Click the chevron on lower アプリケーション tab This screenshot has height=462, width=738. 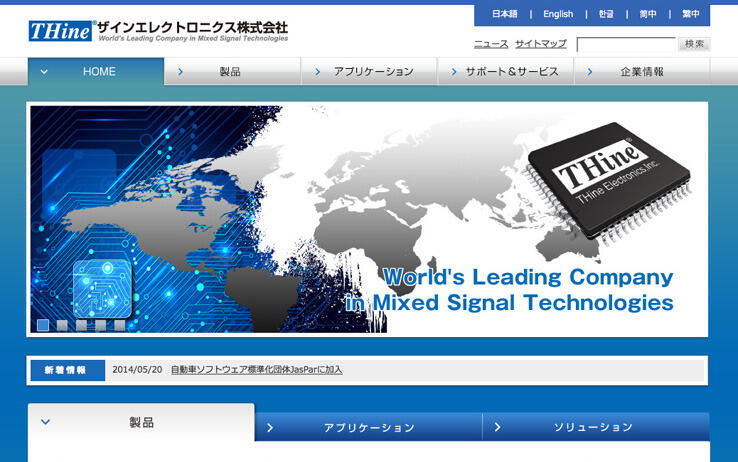click(x=270, y=428)
